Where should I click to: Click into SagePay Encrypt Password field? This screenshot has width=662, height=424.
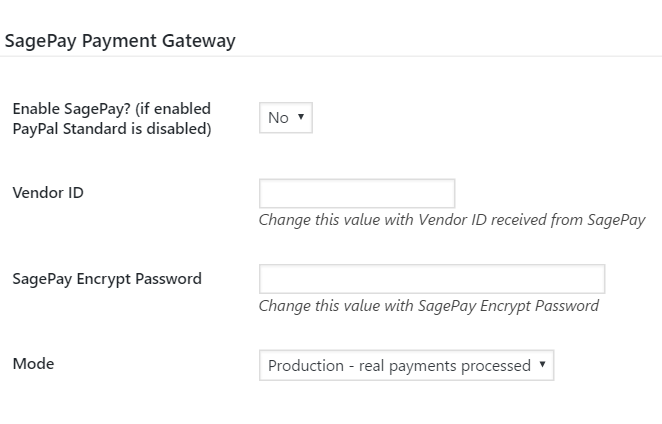coord(431,279)
